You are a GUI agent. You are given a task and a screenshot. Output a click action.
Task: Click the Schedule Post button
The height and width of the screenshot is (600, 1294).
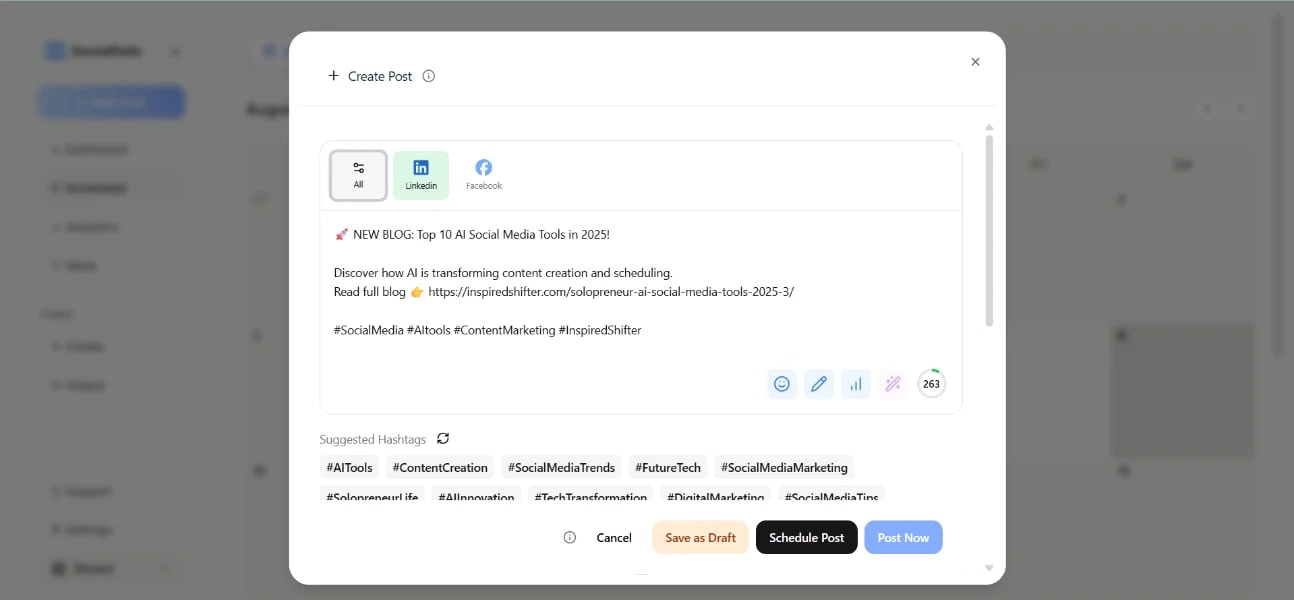pyautogui.click(x=806, y=537)
